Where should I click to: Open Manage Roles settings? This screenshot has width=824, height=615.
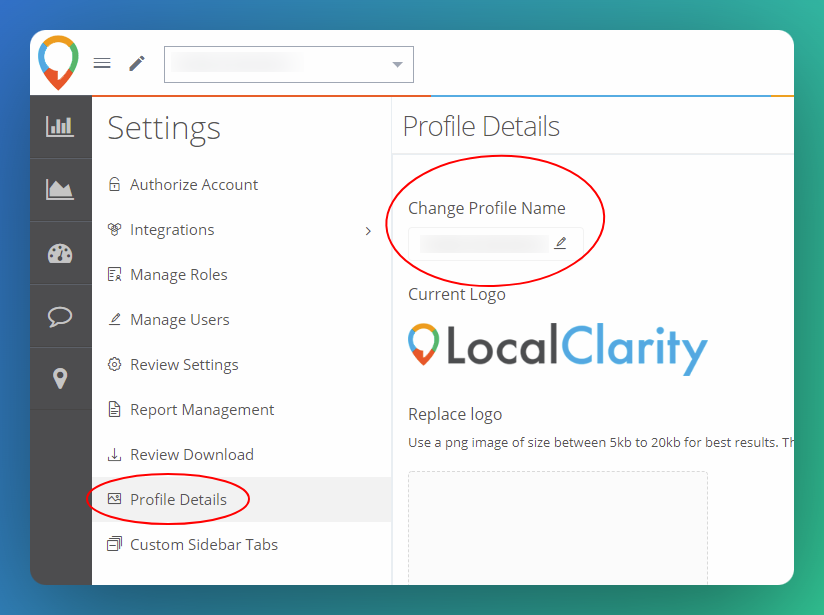point(242,274)
